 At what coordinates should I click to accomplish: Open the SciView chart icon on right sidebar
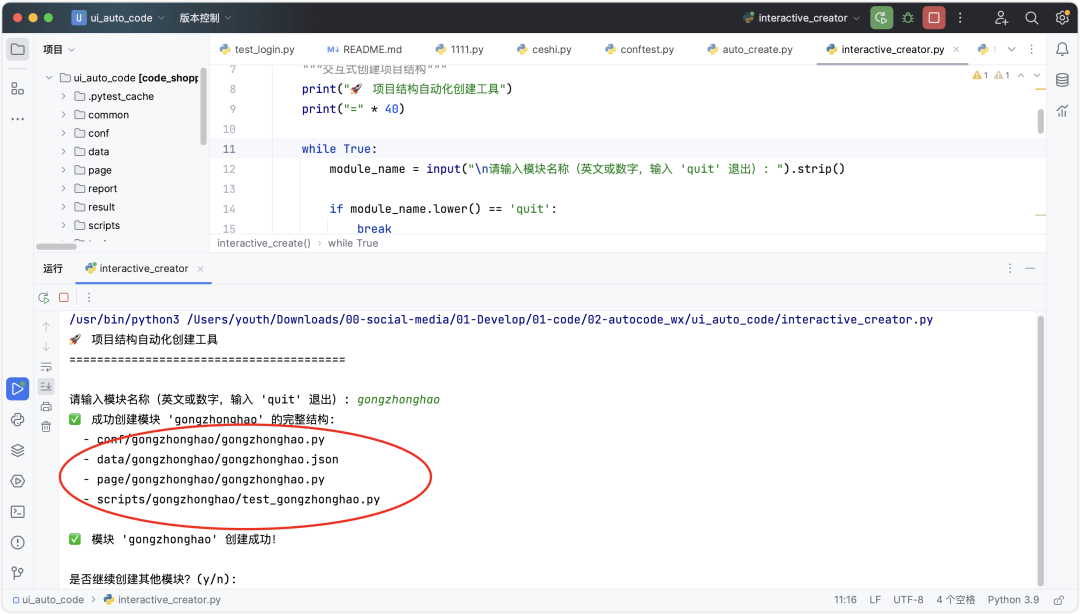[1062, 110]
